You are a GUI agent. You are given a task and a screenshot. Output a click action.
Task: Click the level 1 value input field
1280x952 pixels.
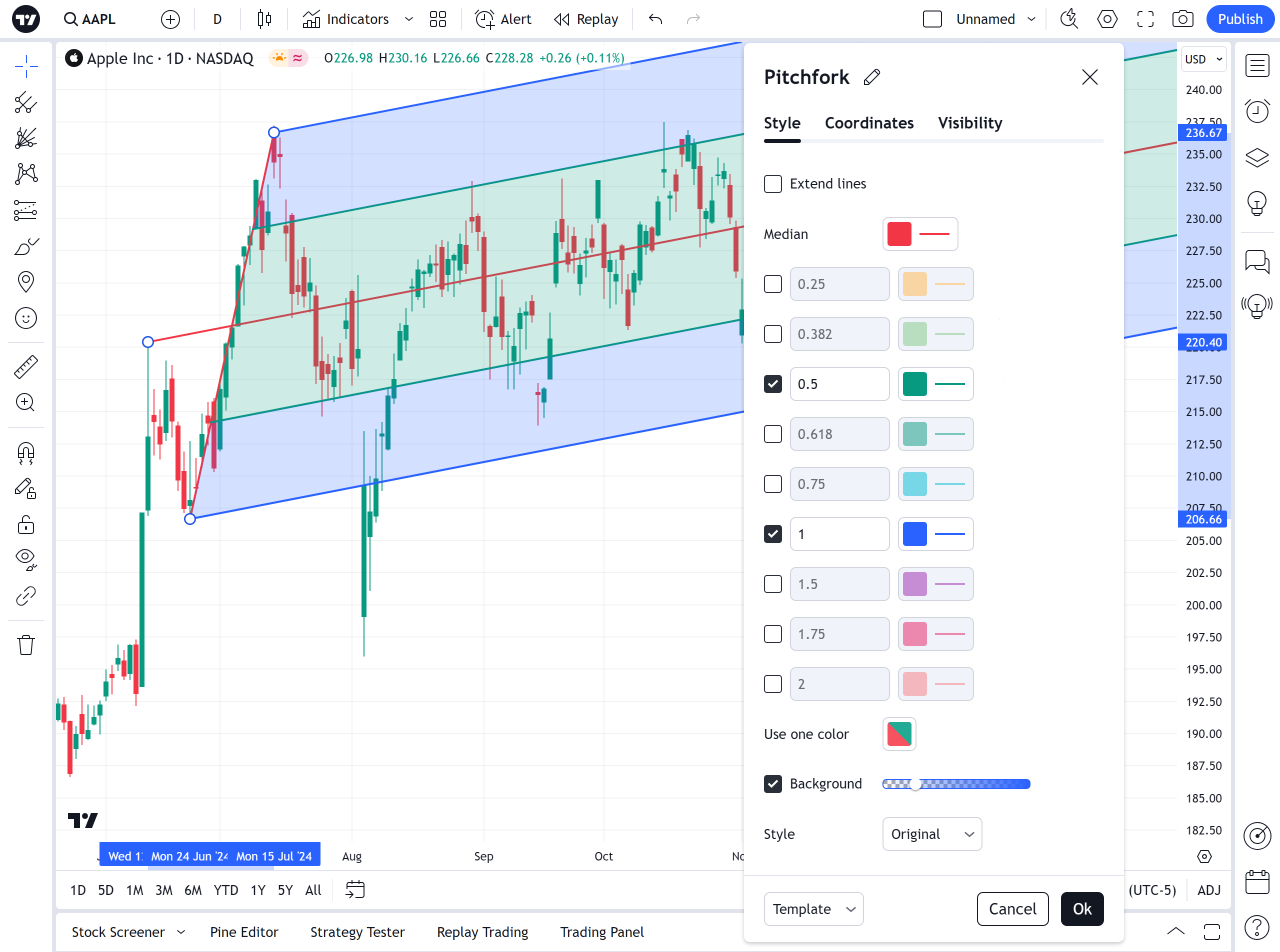pos(839,534)
